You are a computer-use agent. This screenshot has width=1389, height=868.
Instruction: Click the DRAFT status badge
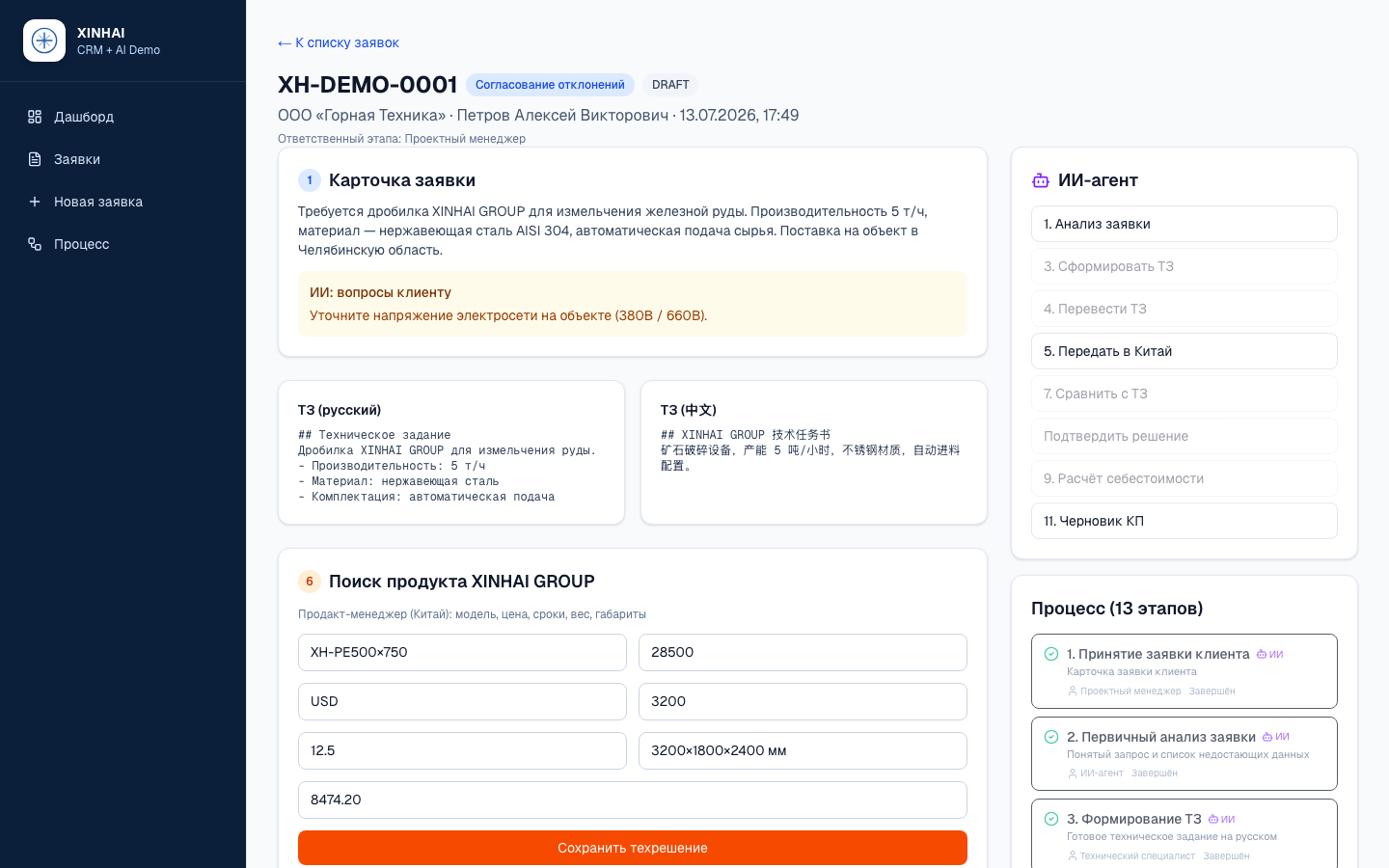[x=670, y=85]
